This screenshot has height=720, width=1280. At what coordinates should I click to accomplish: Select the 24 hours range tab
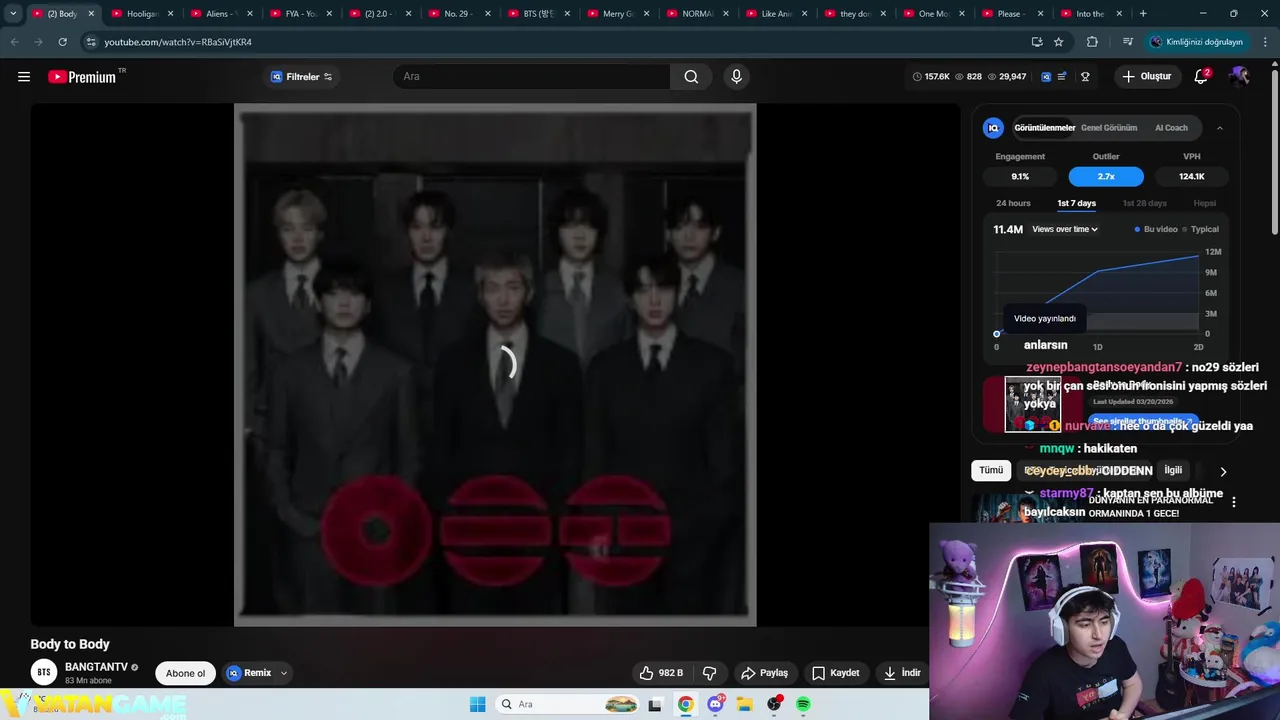[1013, 203]
